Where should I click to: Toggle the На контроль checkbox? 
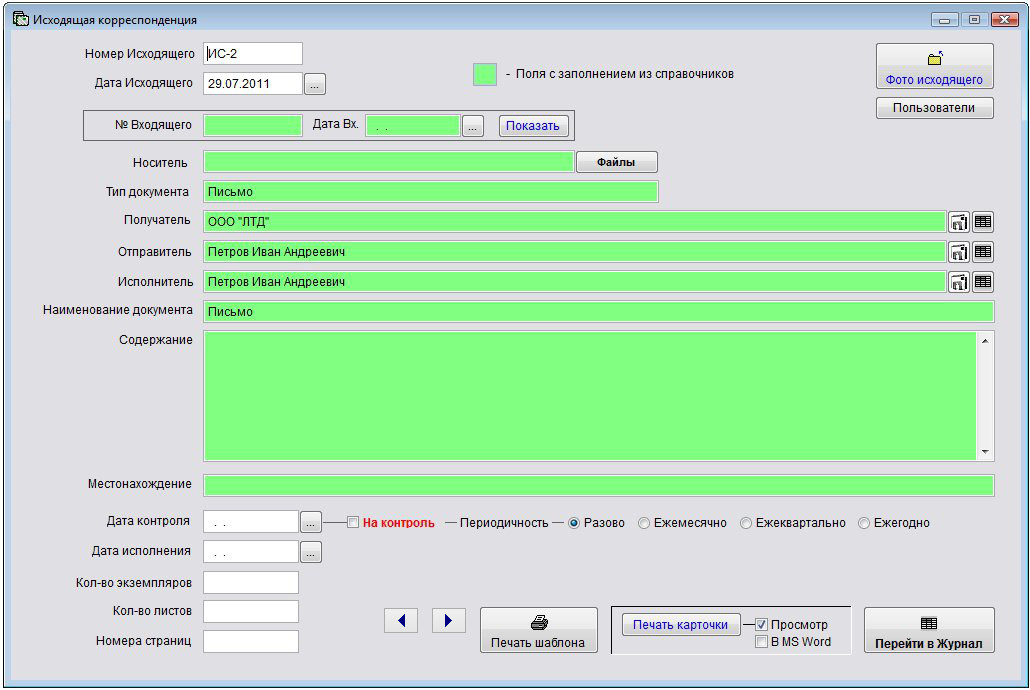(x=353, y=522)
